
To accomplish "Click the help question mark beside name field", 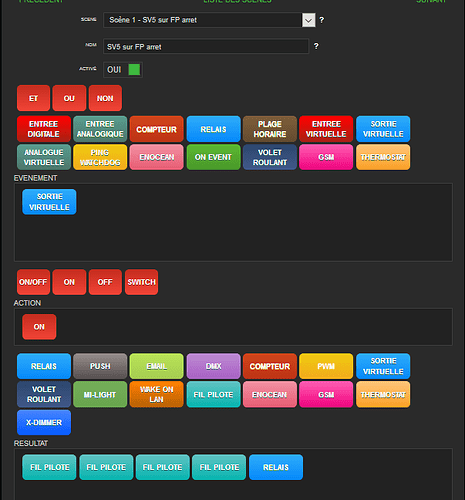I will 316,46.
